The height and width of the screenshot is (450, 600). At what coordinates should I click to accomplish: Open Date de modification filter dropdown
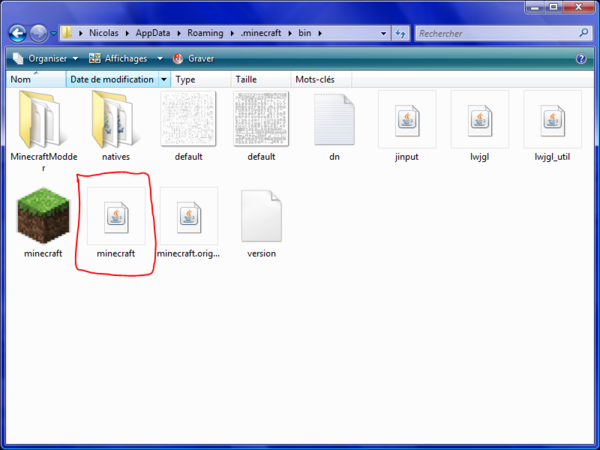click(x=164, y=80)
